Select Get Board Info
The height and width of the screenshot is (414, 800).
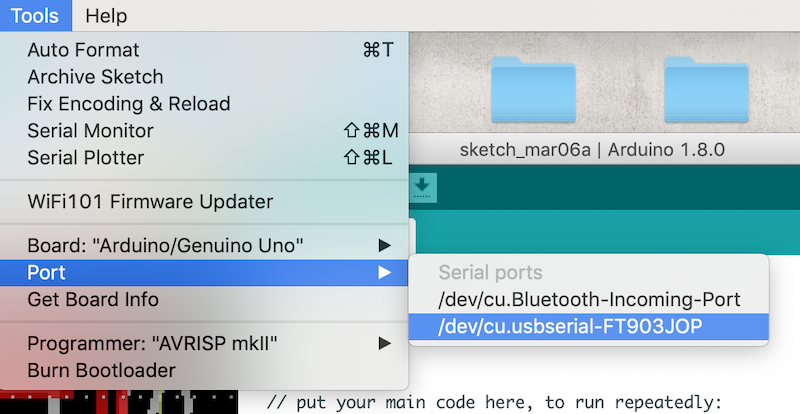click(x=204, y=300)
